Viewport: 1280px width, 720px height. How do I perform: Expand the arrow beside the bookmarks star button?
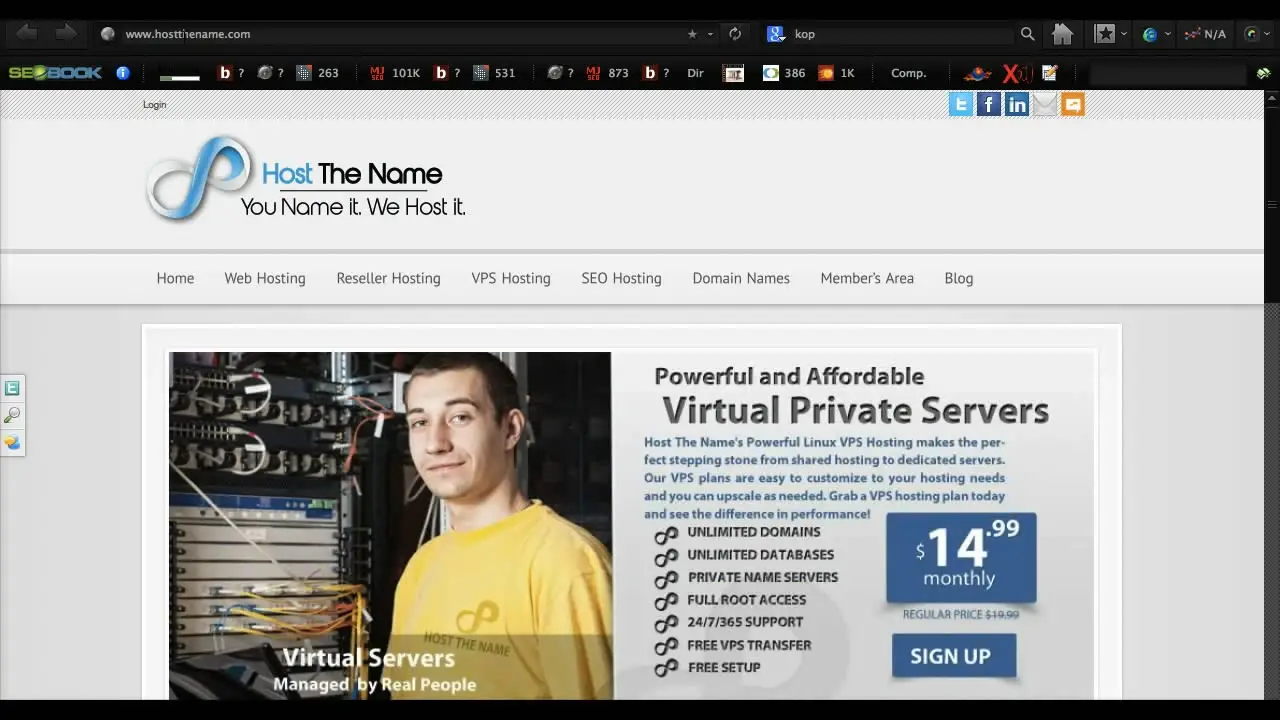pyautogui.click(x=1124, y=34)
